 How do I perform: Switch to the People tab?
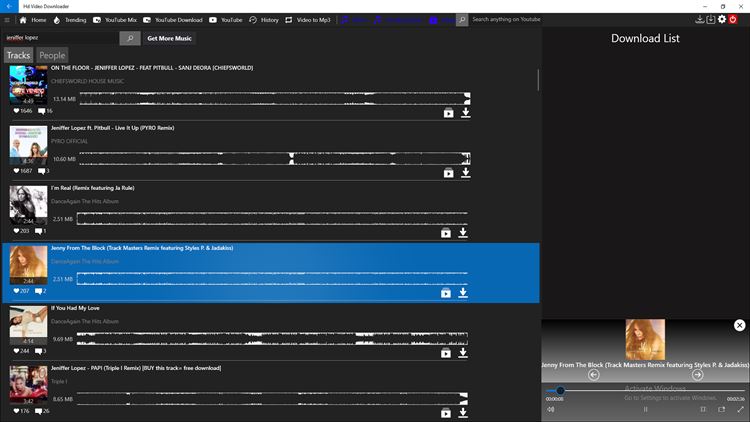pos(52,56)
